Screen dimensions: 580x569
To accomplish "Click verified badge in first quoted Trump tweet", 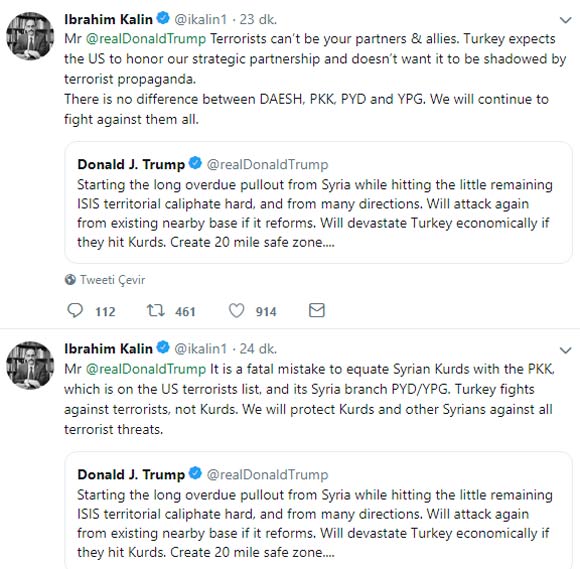I will click(x=195, y=163).
